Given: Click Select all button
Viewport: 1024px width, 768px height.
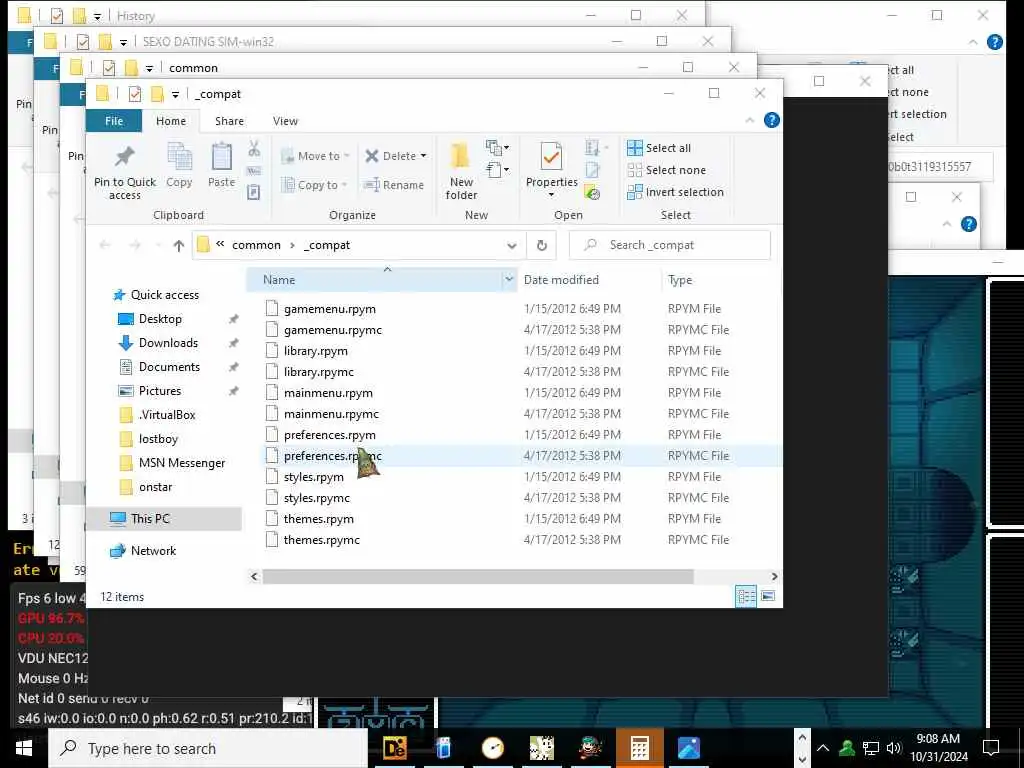Looking at the screenshot, I should point(658,148).
